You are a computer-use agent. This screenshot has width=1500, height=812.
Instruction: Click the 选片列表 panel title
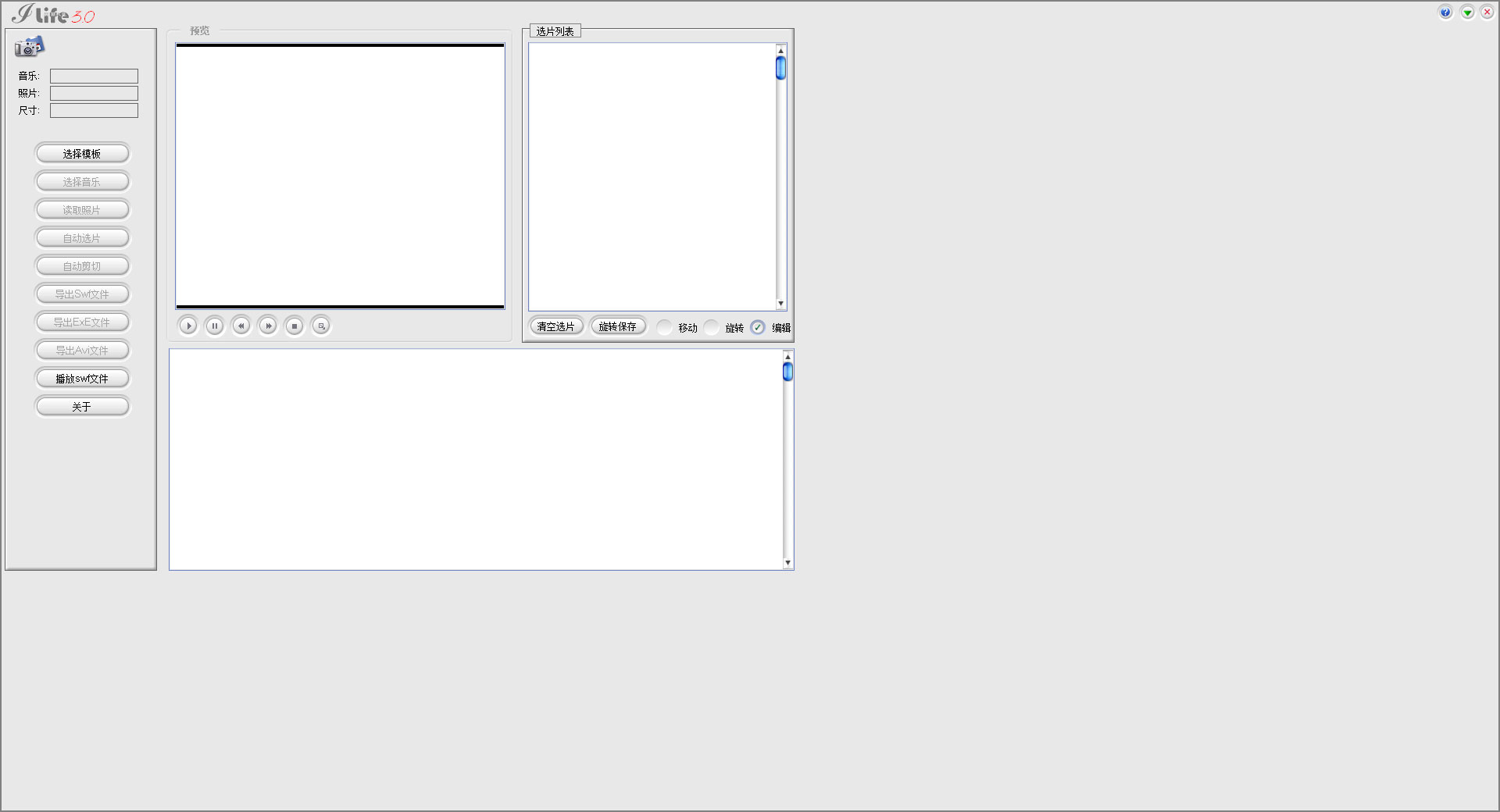coord(555,31)
